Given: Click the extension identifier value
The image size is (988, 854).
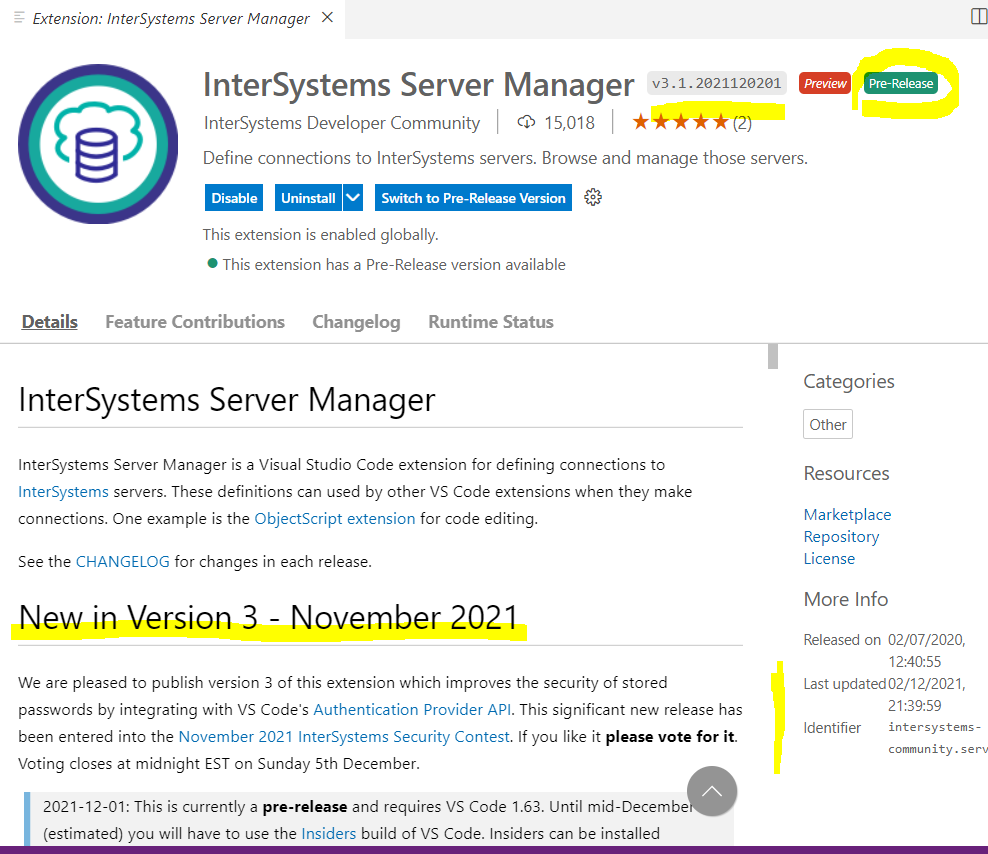Looking at the screenshot, I should (938, 738).
